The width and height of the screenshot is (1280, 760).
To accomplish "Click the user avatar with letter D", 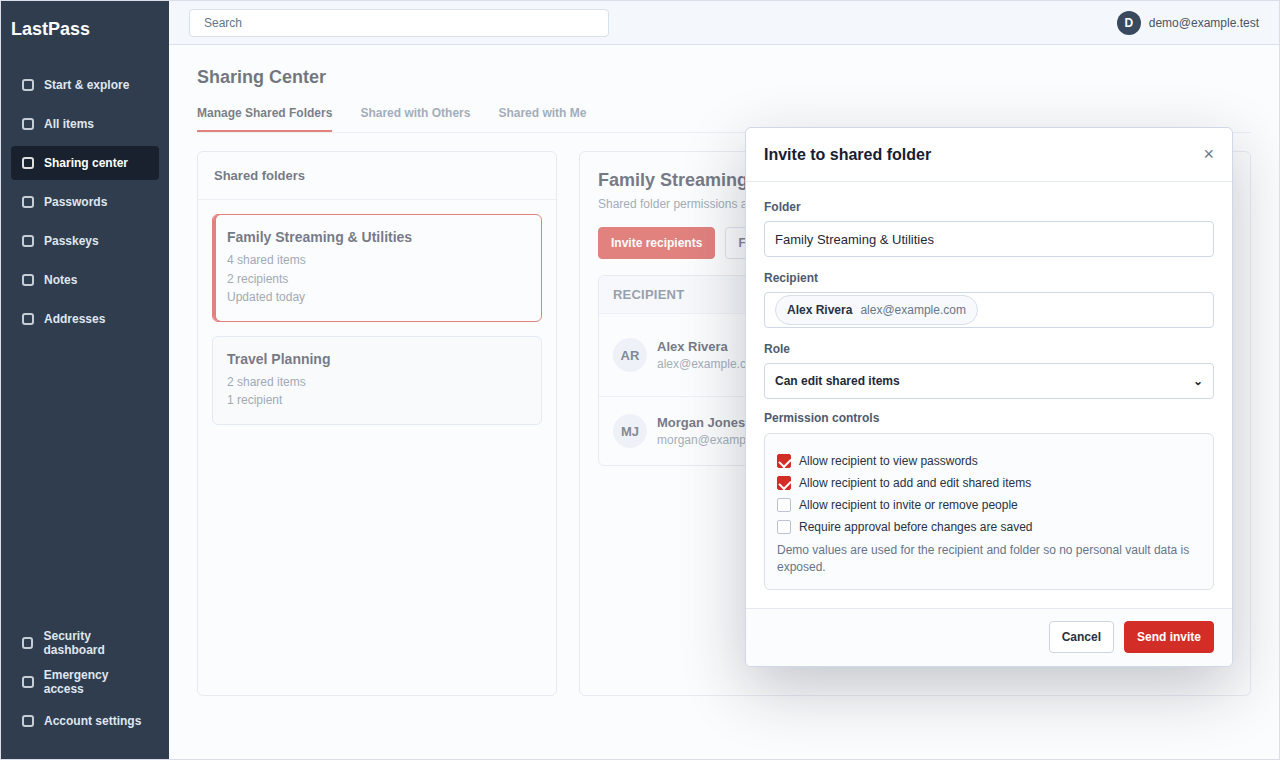I will click(x=1129, y=23).
